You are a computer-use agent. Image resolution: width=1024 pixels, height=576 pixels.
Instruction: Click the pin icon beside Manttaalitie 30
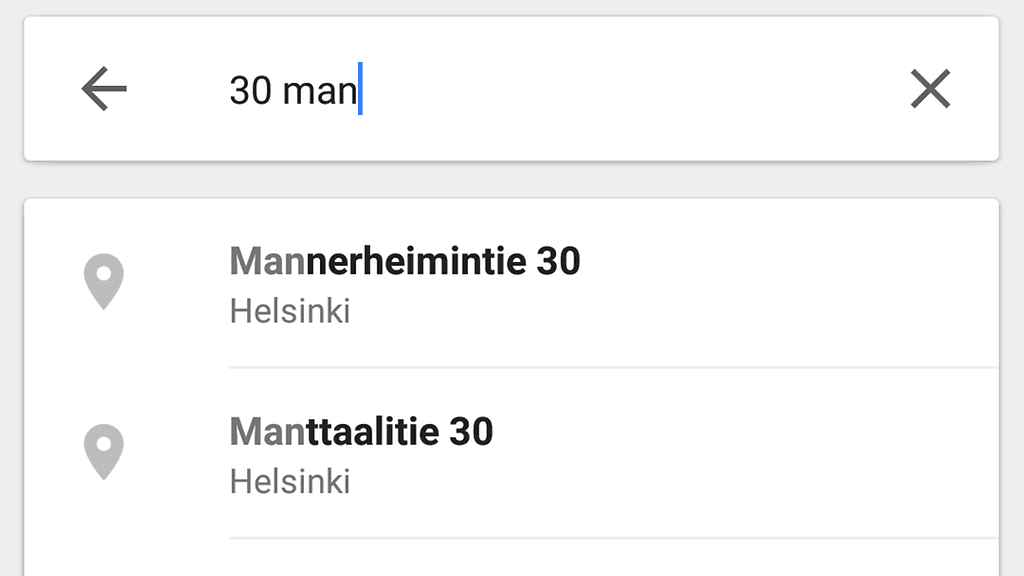pos(104,451)
